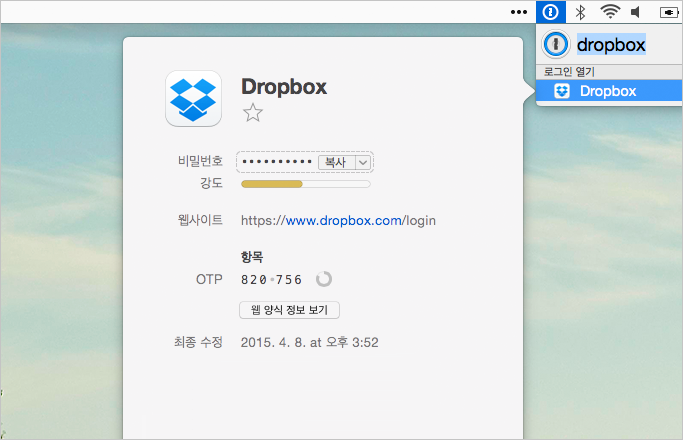The width and height of the screenshot is (683, 440).
Task: Click the Dropbox title heading
Action: pyautogui.click(x=284, y=87)
